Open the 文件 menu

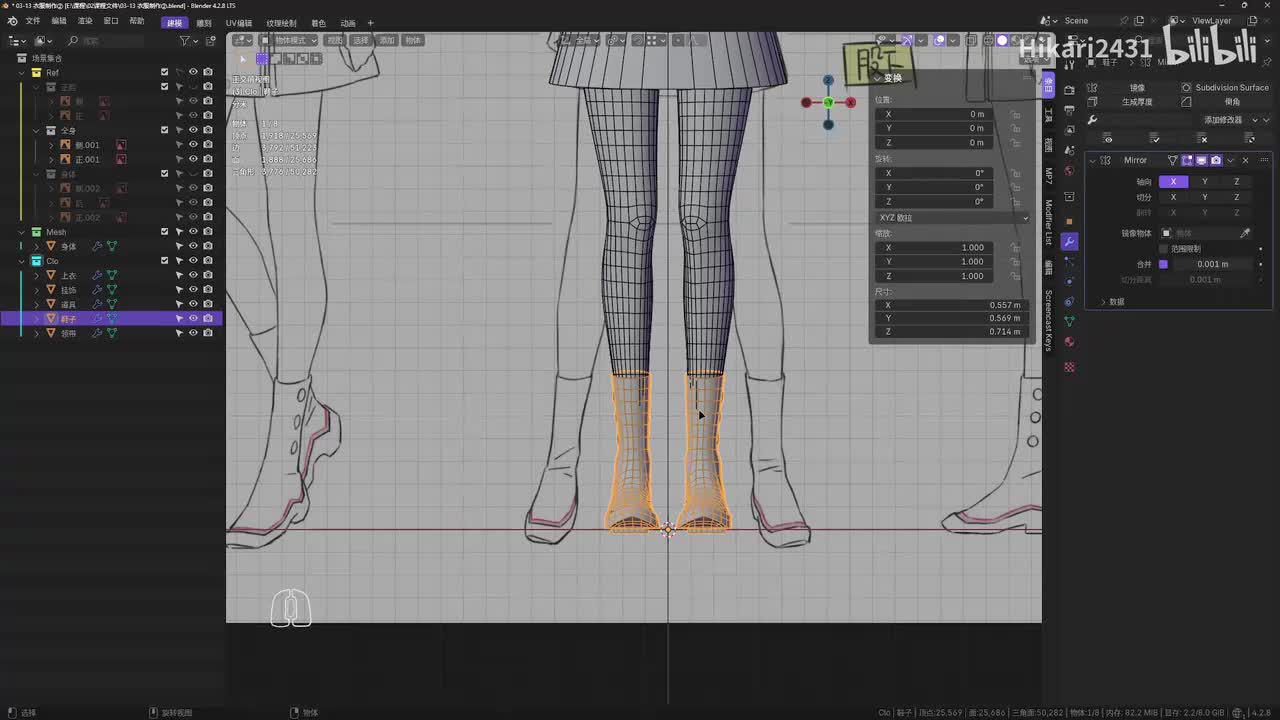coord(33,21)
